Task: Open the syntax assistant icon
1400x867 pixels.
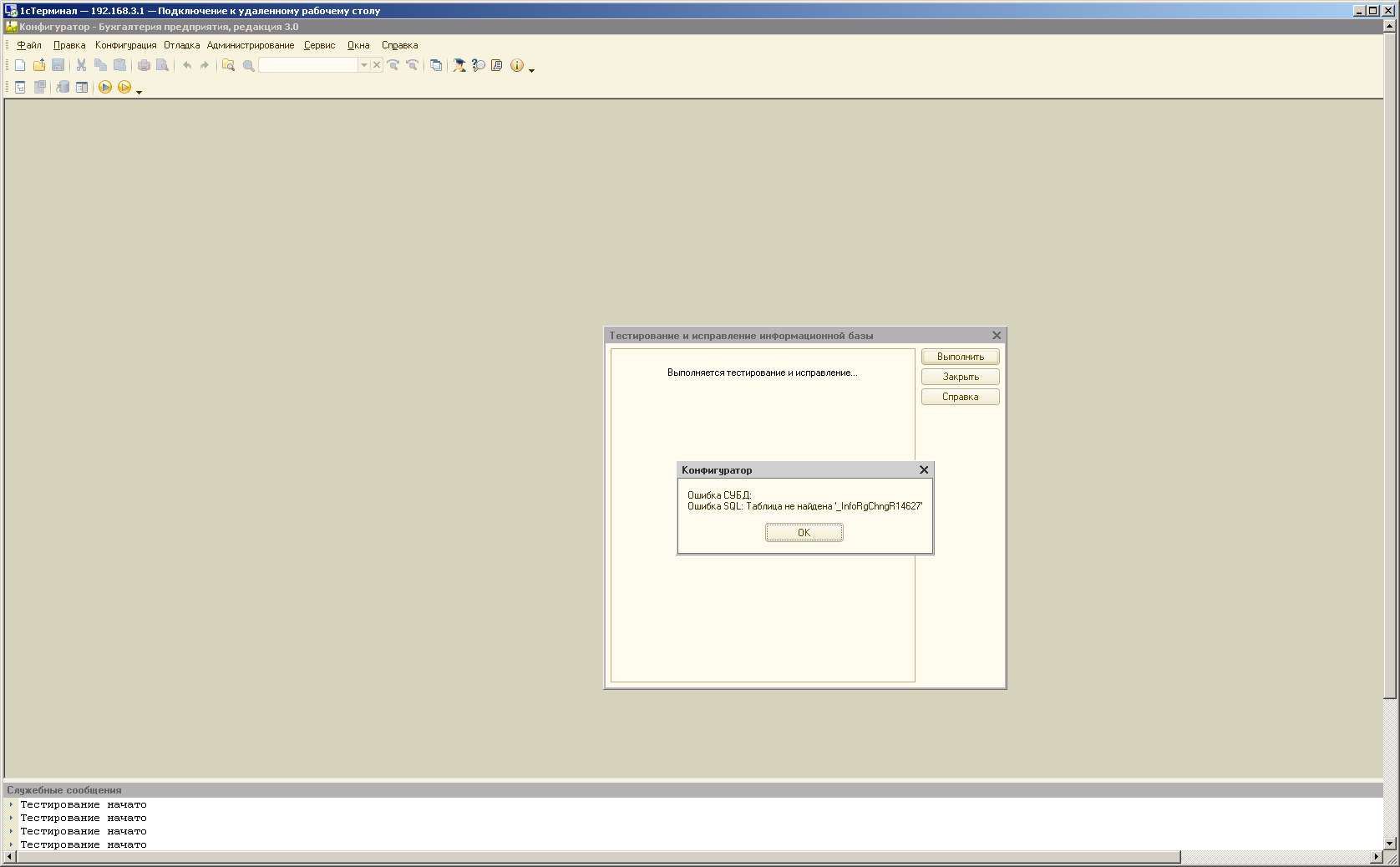Action: click(x=459, y=65)
